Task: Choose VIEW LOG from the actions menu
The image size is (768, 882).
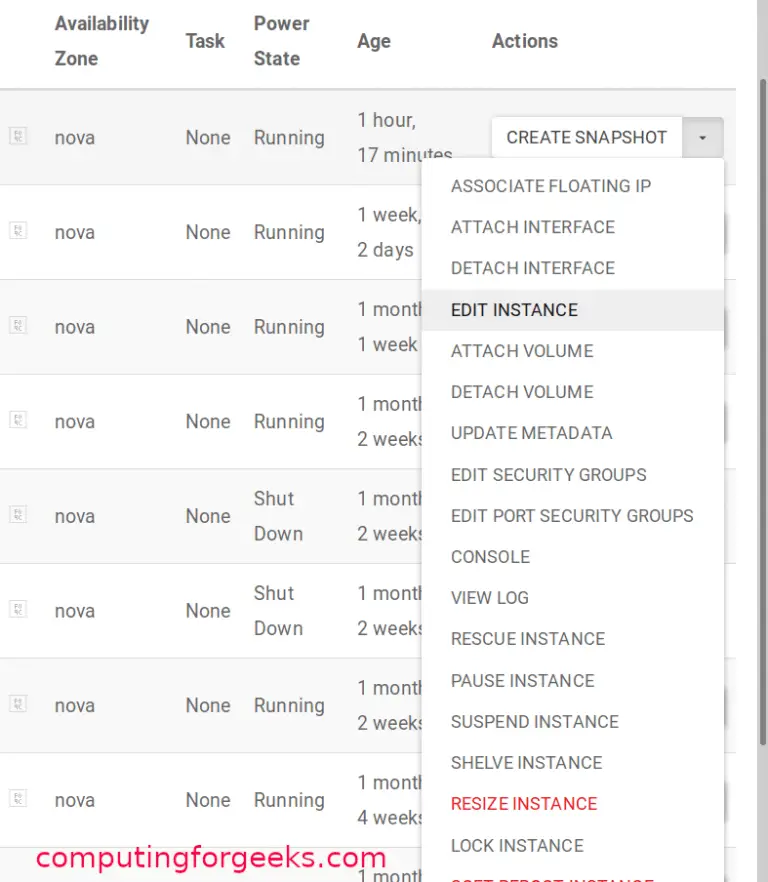Action: (x=490, y=598)
